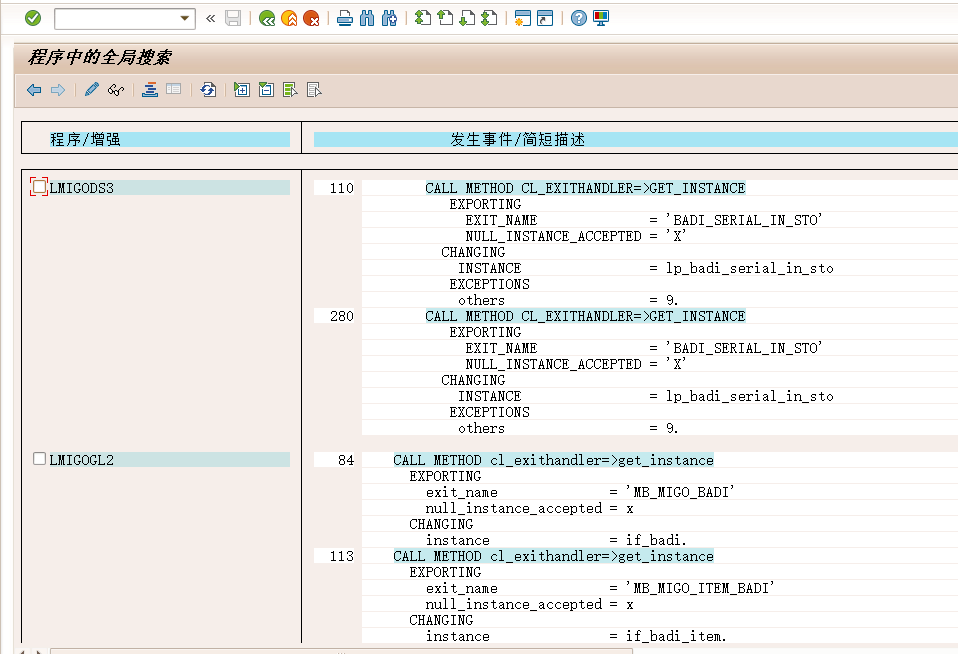Click the Customize Local Layout monitor icon
The width and height of the screenshot is (958, 654).
coord(601,18)
